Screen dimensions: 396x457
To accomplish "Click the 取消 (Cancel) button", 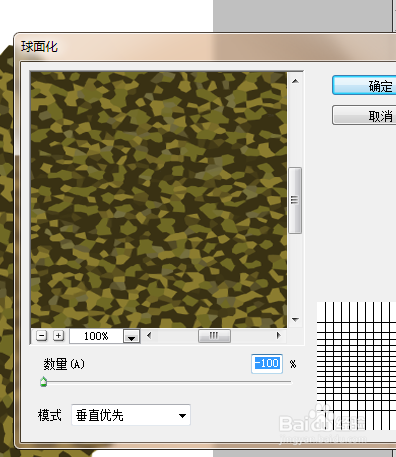I will coord(364,115).
